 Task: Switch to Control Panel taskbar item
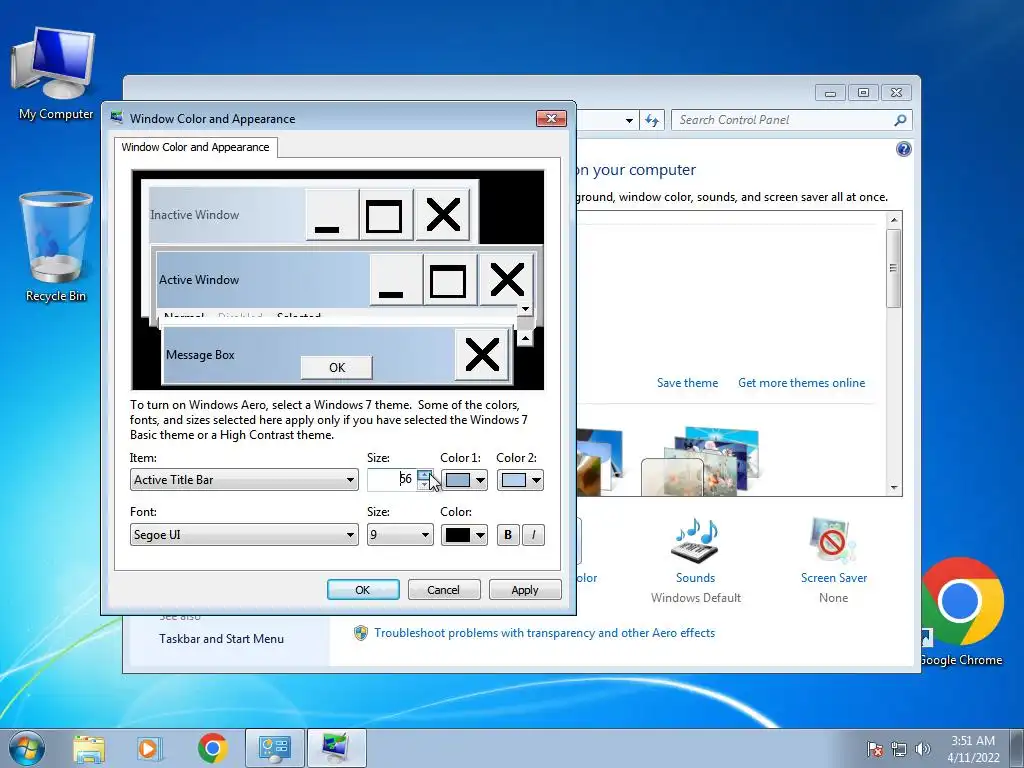coord(274,748)
